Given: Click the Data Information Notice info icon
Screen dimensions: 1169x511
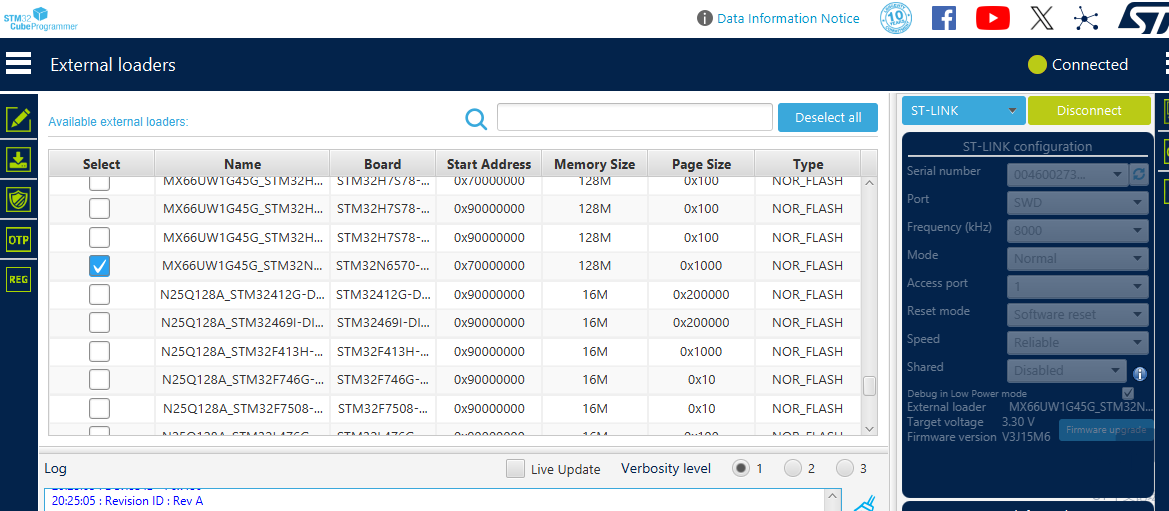Looking at the screenshot, I should (705, 18).
